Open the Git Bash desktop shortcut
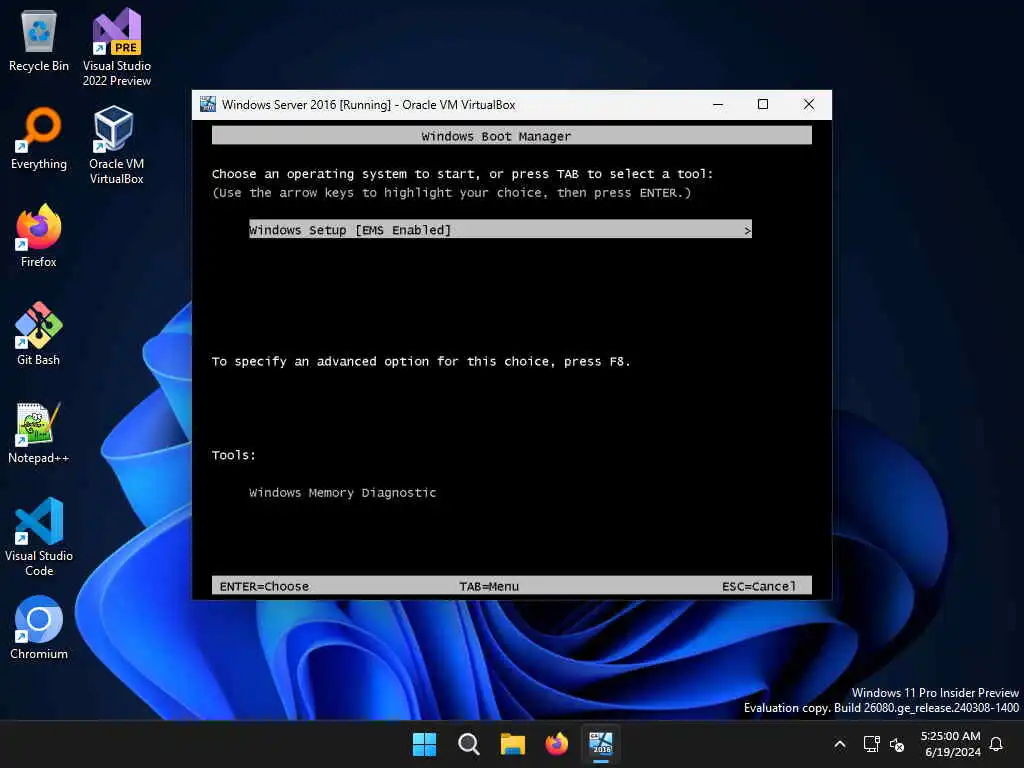This screenshot has width=1024, height=768. click(39, 334)
